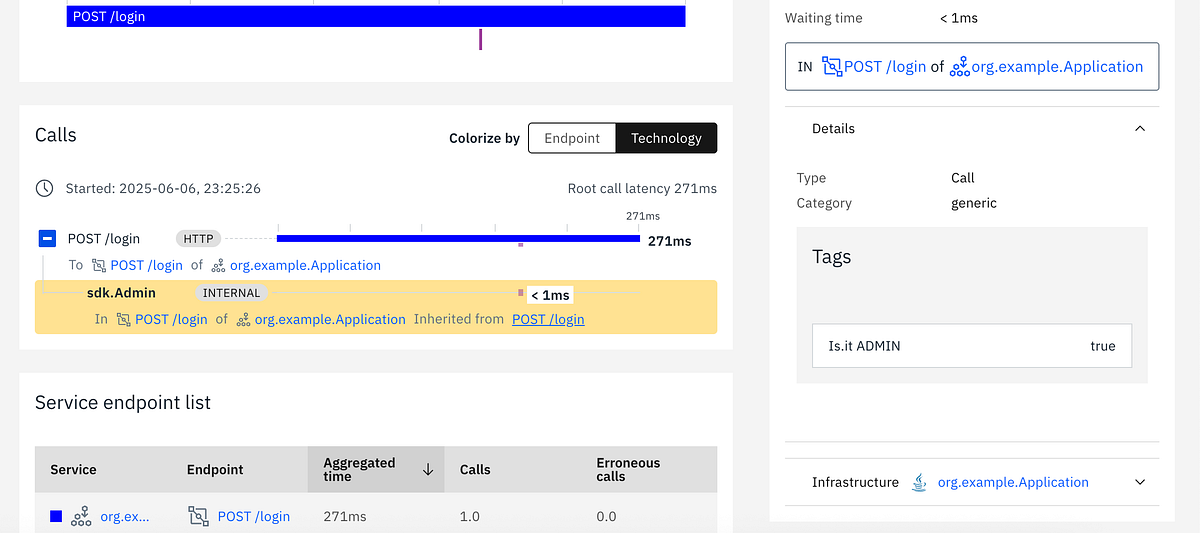Click the Call Type value
Viewport: 1200px width, 533px height.
coord(963,178)
